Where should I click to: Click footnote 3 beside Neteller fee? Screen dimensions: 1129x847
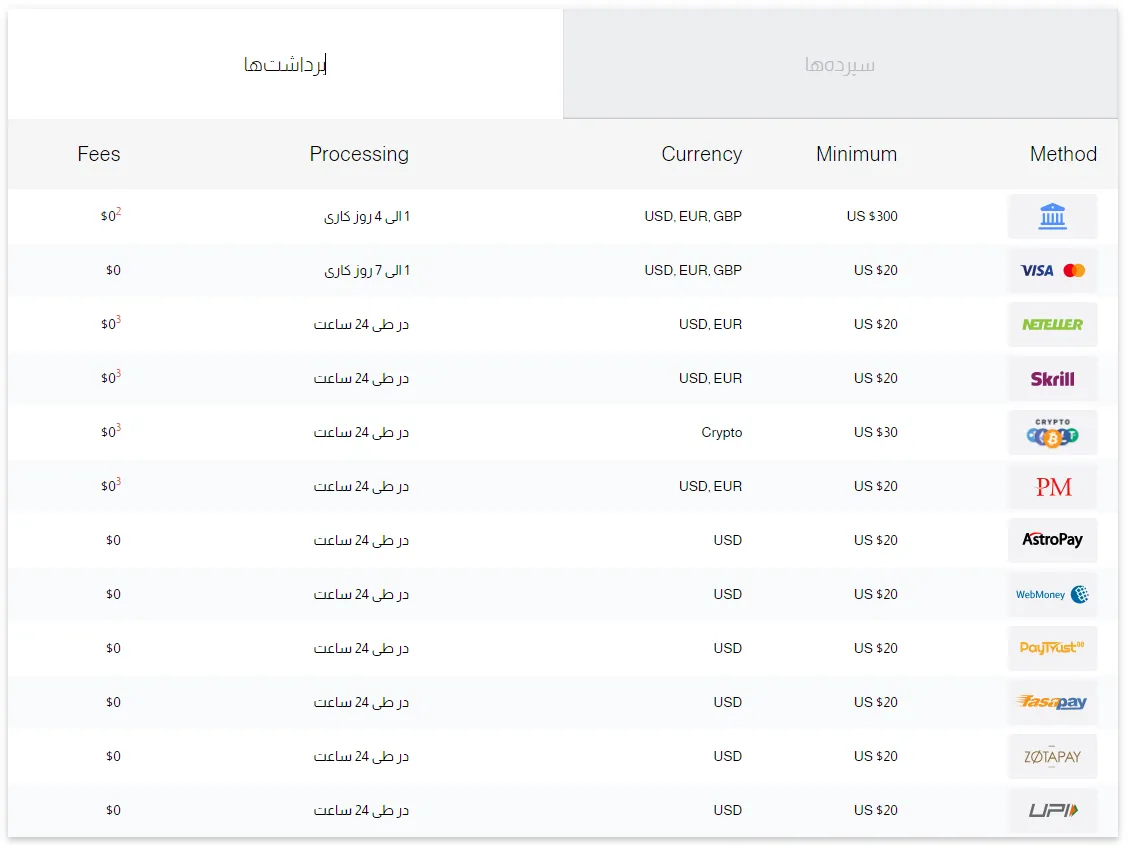118,319
